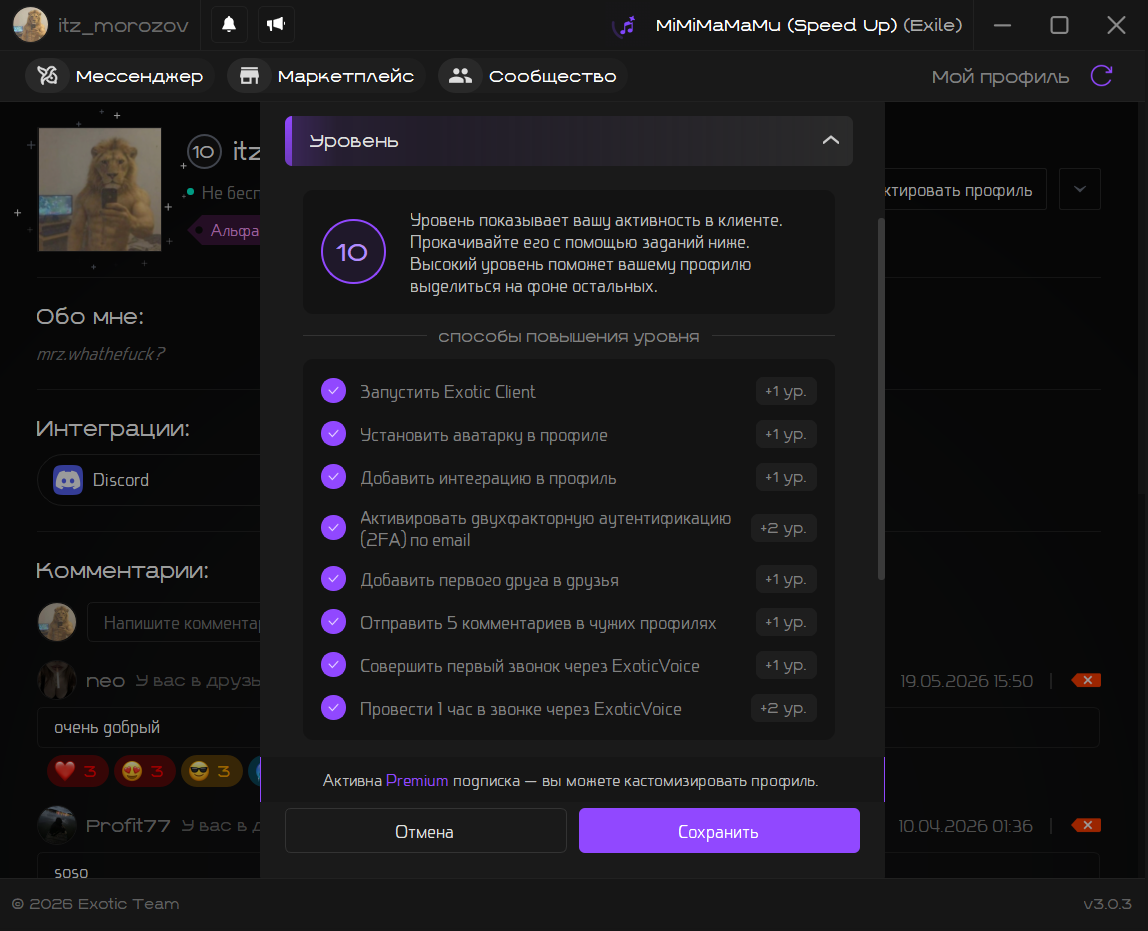Open the notifications bell

(x=229, y=25)
